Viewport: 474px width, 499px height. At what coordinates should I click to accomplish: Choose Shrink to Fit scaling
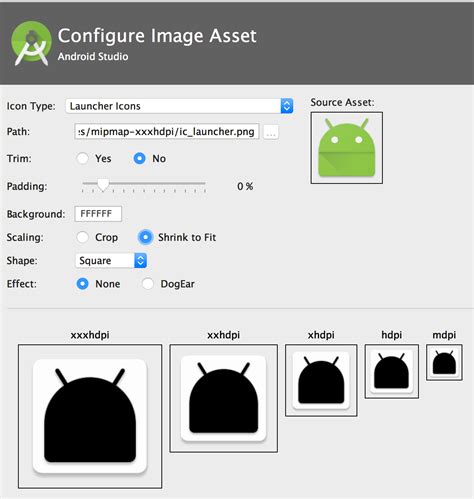(x=145, y=237)
